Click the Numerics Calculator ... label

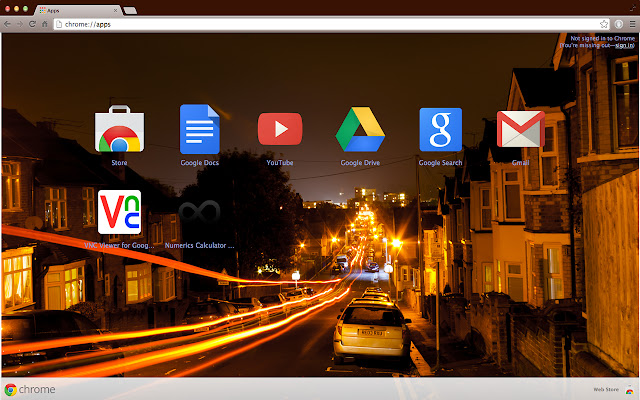click(x=200, y=245)
